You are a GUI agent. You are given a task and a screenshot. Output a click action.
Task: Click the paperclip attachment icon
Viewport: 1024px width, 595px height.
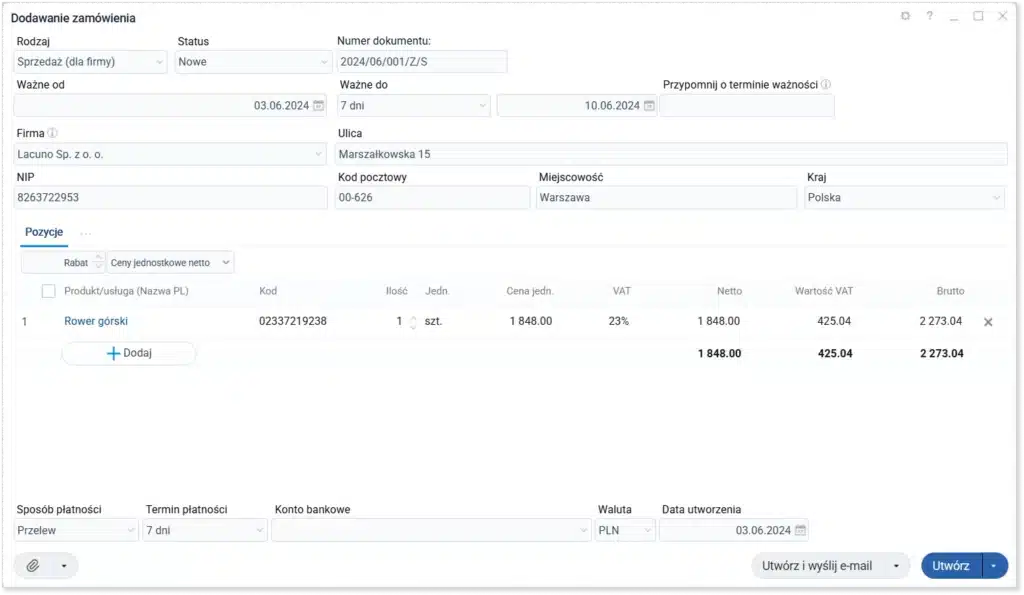(32, 566)
